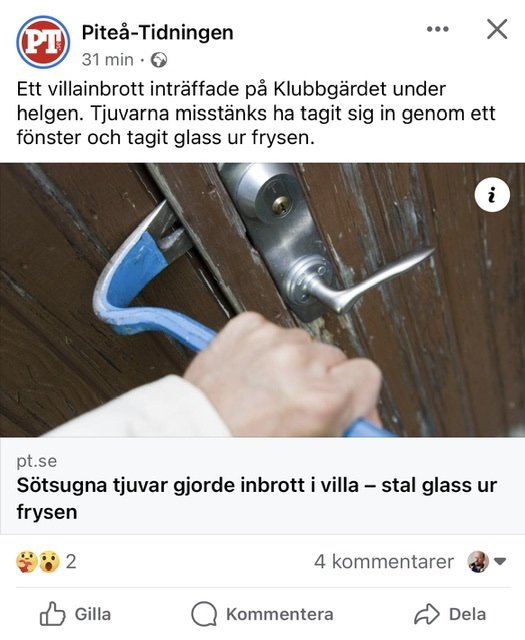Open the headline "Sötsugna tjuvar gjorde inbrott"
The width and height of the screenshot is (525, 640).
(256, 498)
